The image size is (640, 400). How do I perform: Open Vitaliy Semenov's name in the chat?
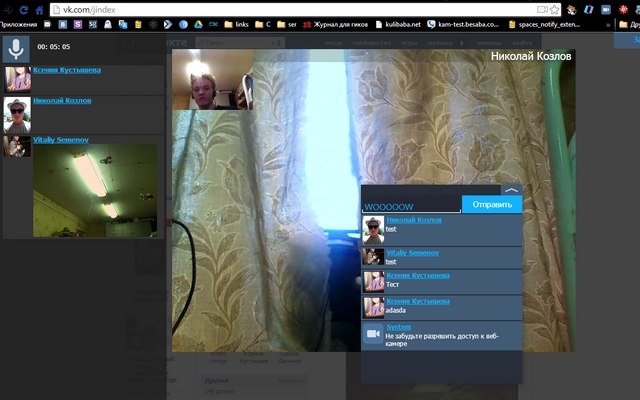(x=413, y=253)
